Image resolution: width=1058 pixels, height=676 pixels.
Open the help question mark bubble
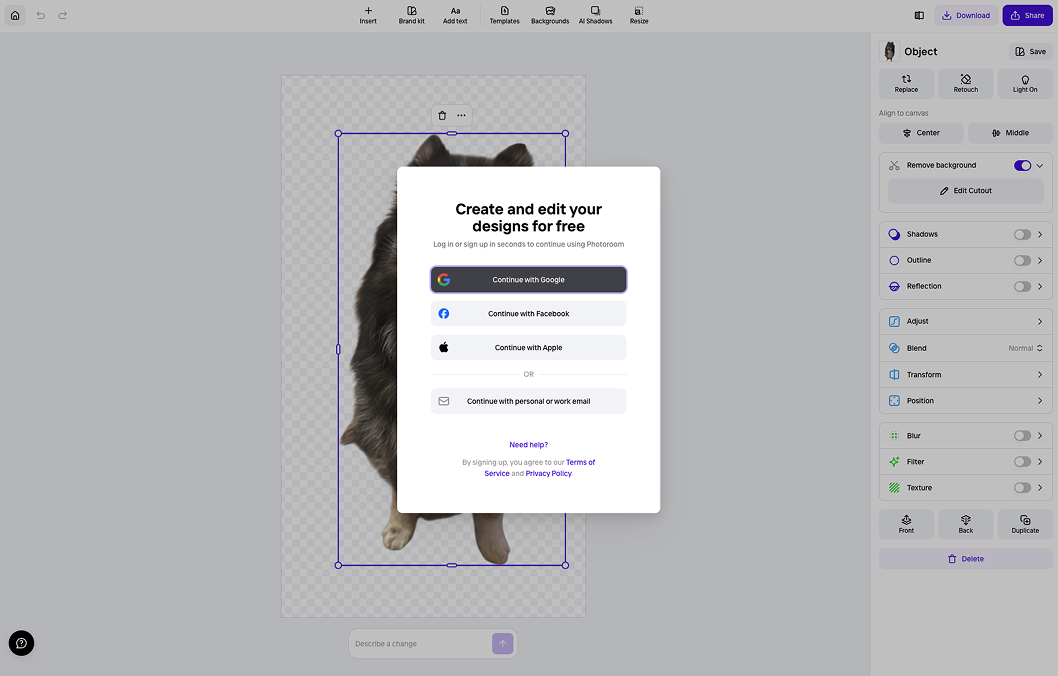coord(22,643)
